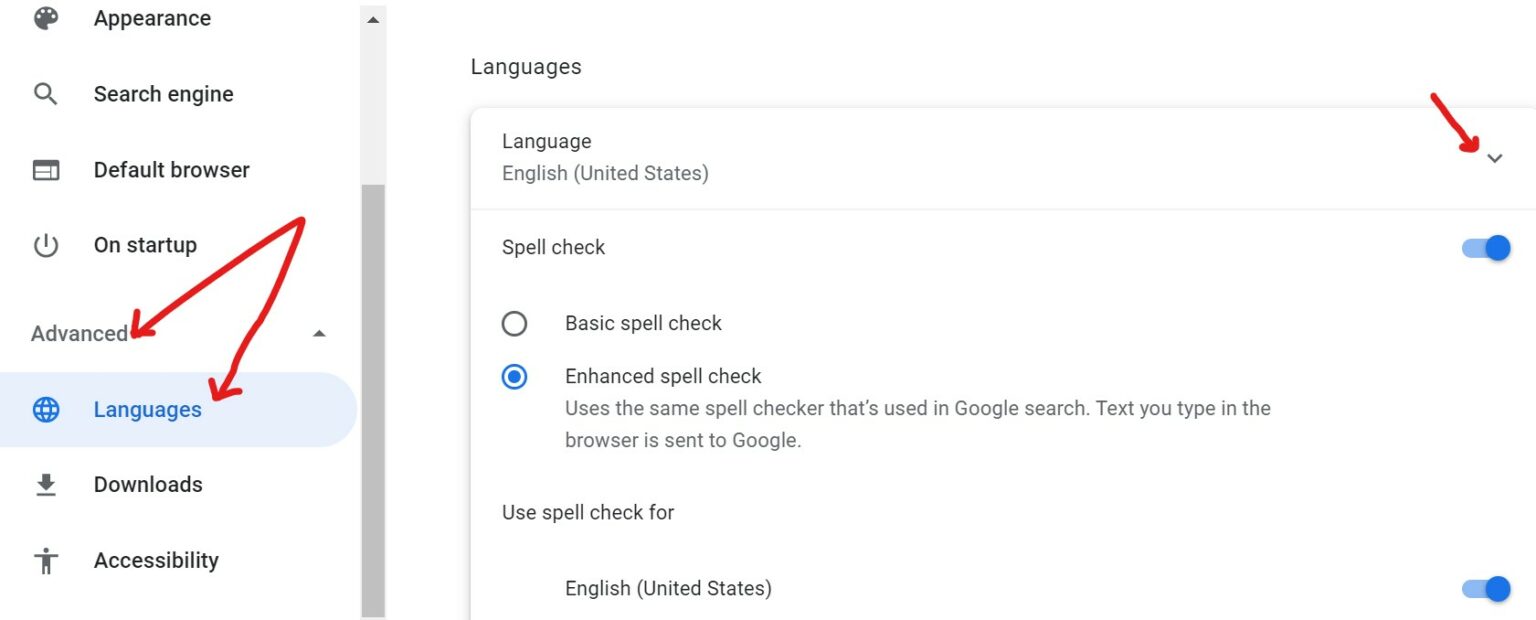
Task: Select the On startup power icon
Action: click(x=46, y=244)
